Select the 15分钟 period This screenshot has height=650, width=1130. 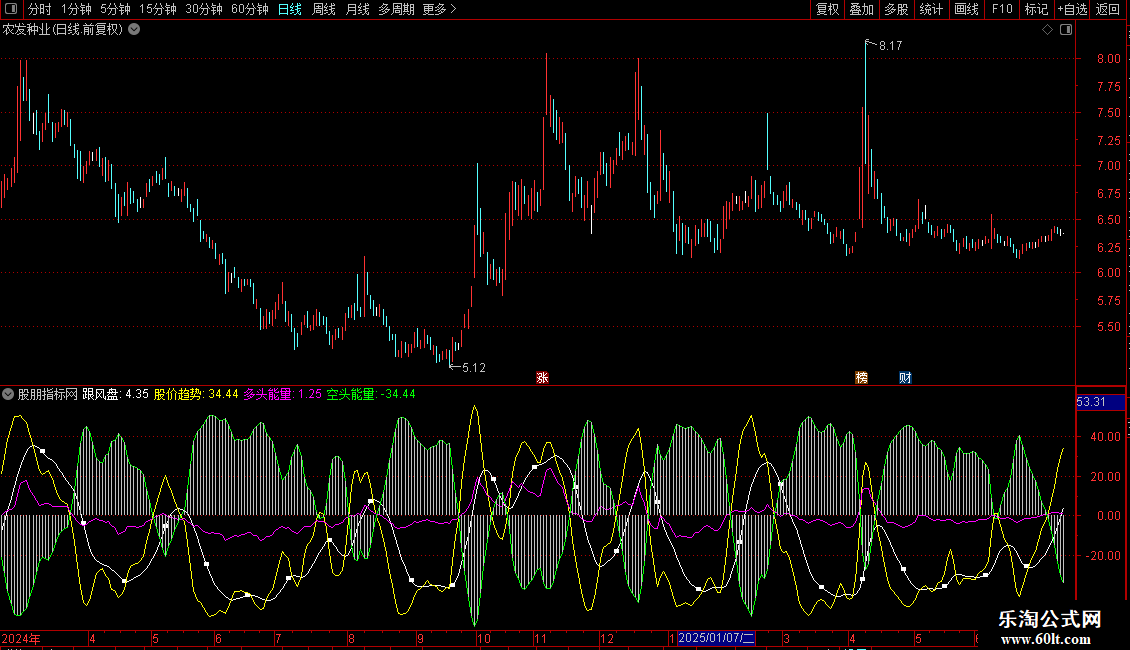tap(158, 9)
